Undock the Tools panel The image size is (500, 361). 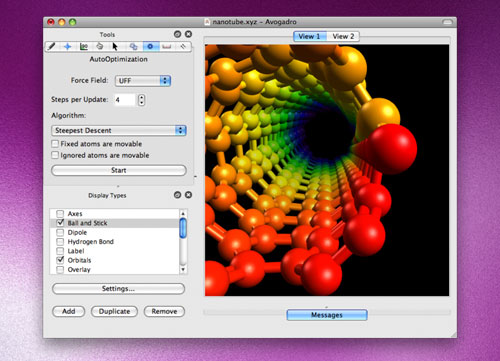[x=178, y=34]
